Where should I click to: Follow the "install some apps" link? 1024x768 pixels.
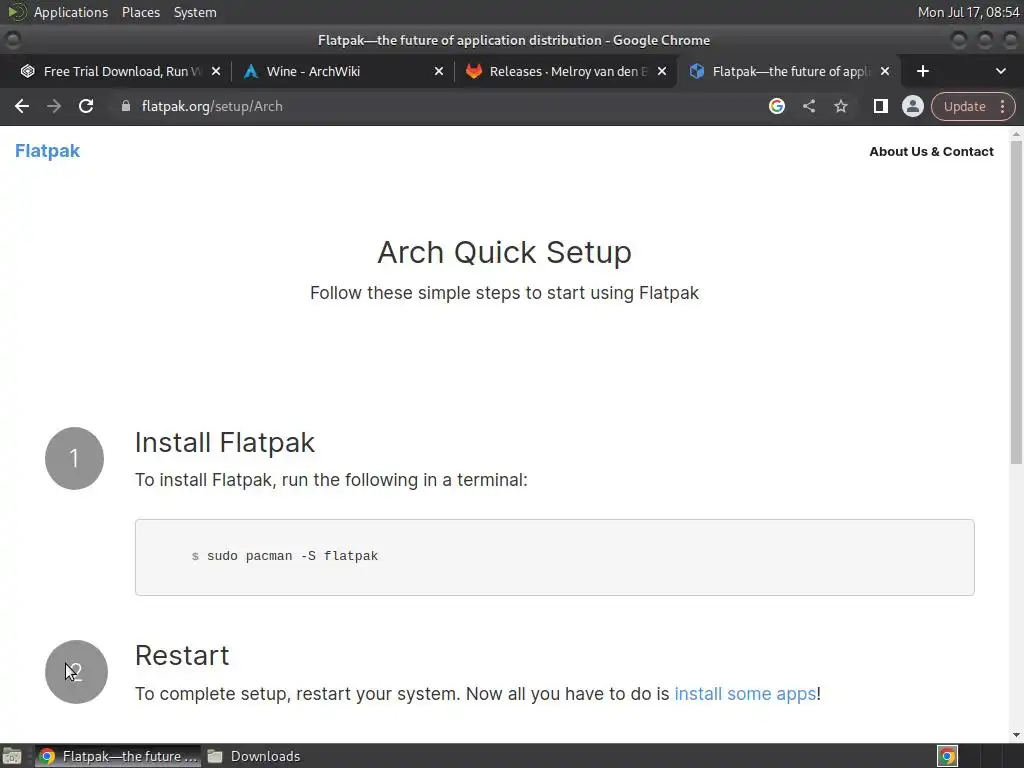[745, 693]
